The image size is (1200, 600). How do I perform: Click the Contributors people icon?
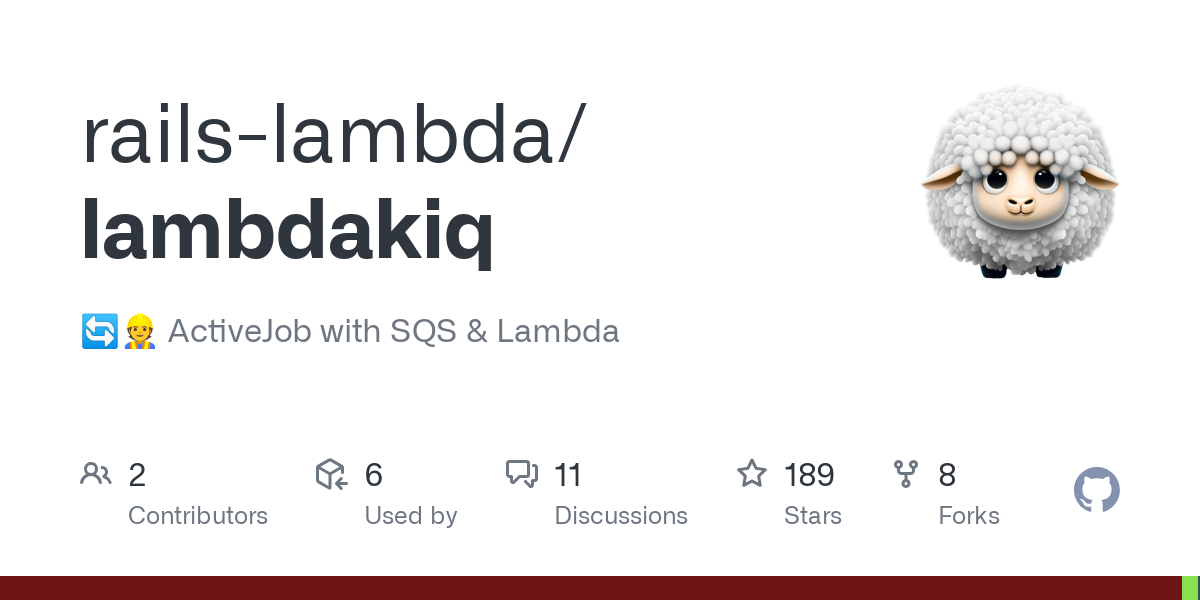coord(96,474)
